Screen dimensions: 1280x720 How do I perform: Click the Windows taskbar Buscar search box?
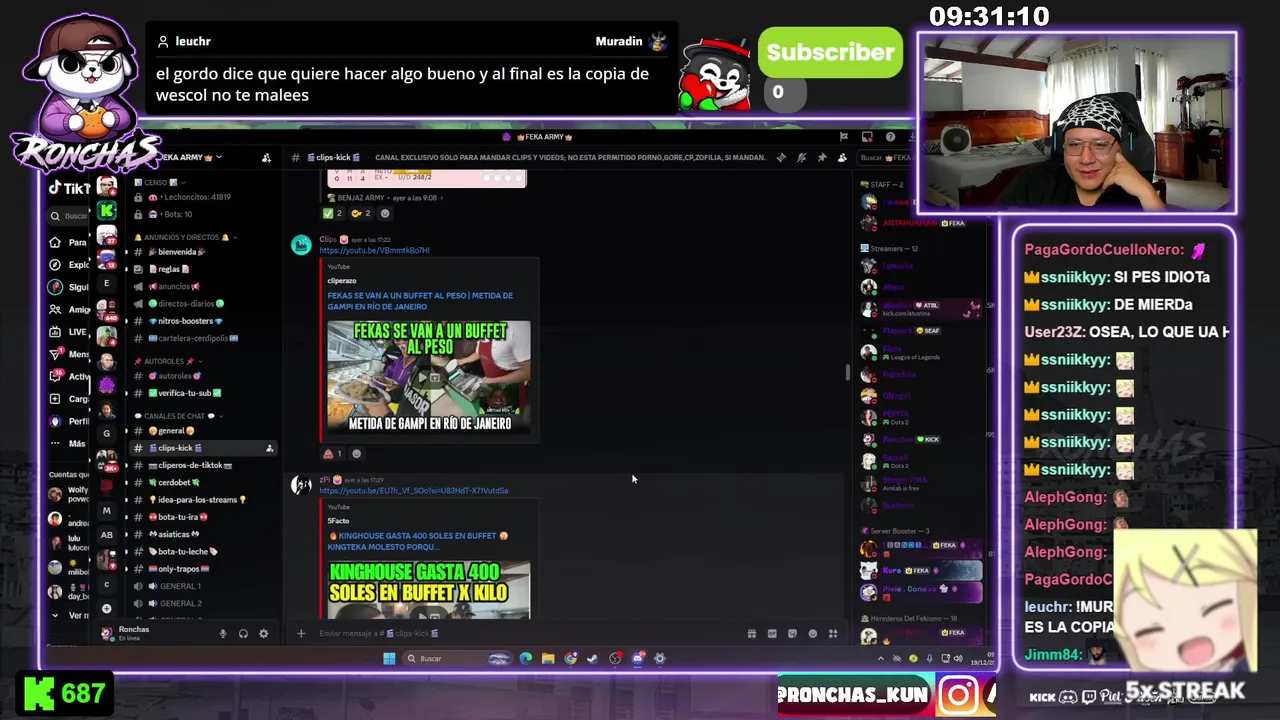pos(460,658)
